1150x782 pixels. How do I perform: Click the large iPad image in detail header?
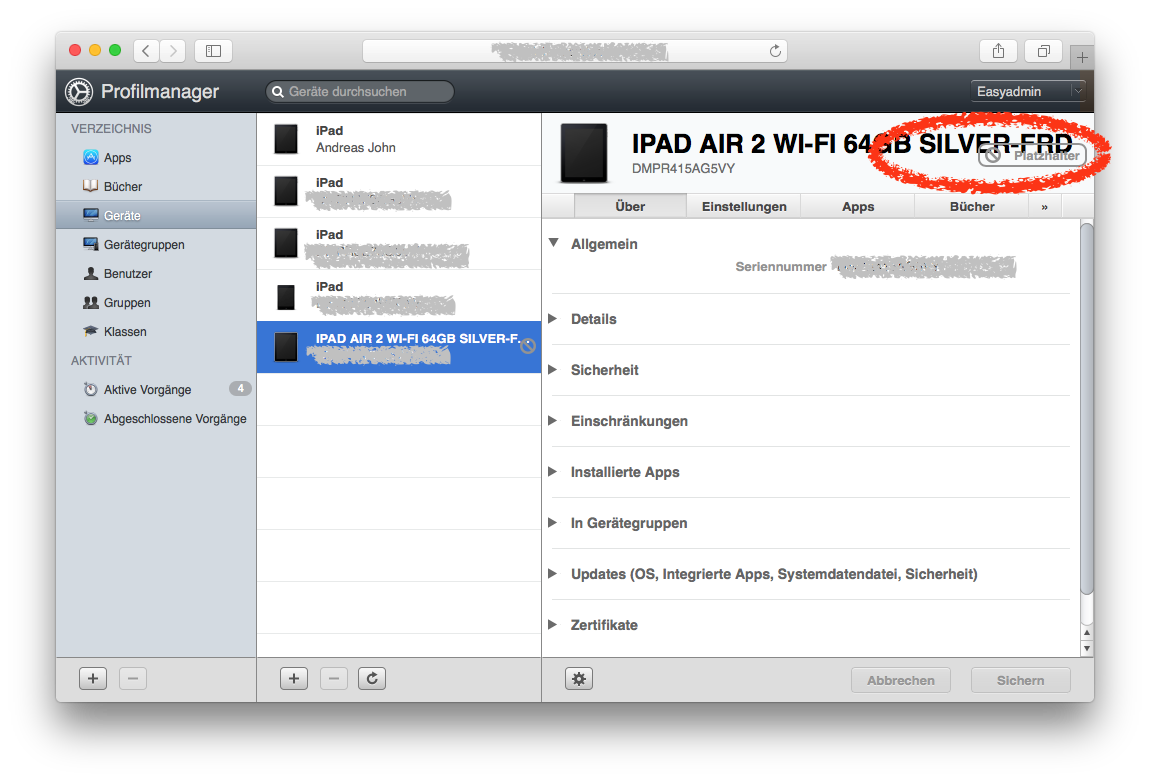click(x=584, y=153)
